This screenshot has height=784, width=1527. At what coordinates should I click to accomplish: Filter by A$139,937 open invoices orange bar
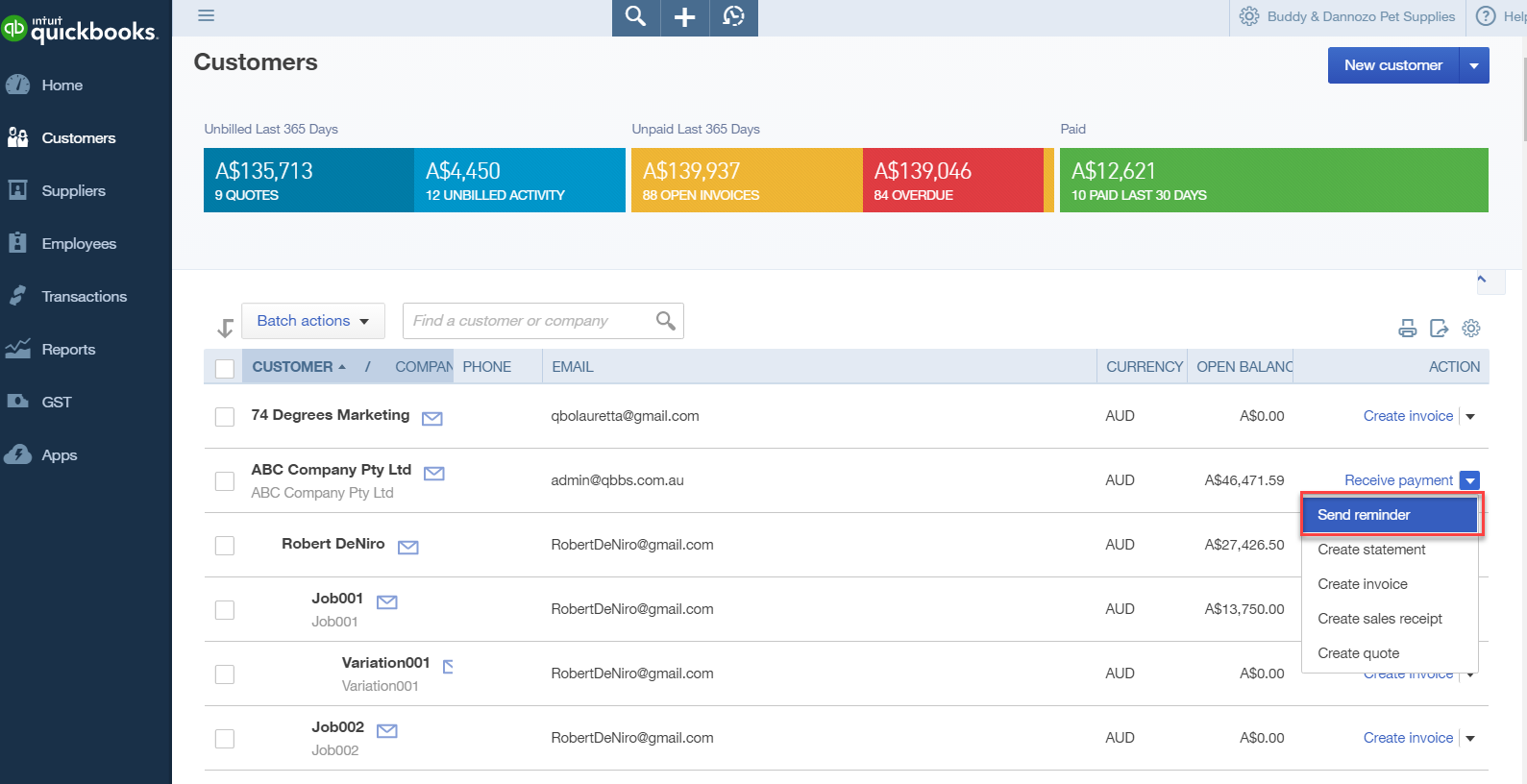[747, 181]
